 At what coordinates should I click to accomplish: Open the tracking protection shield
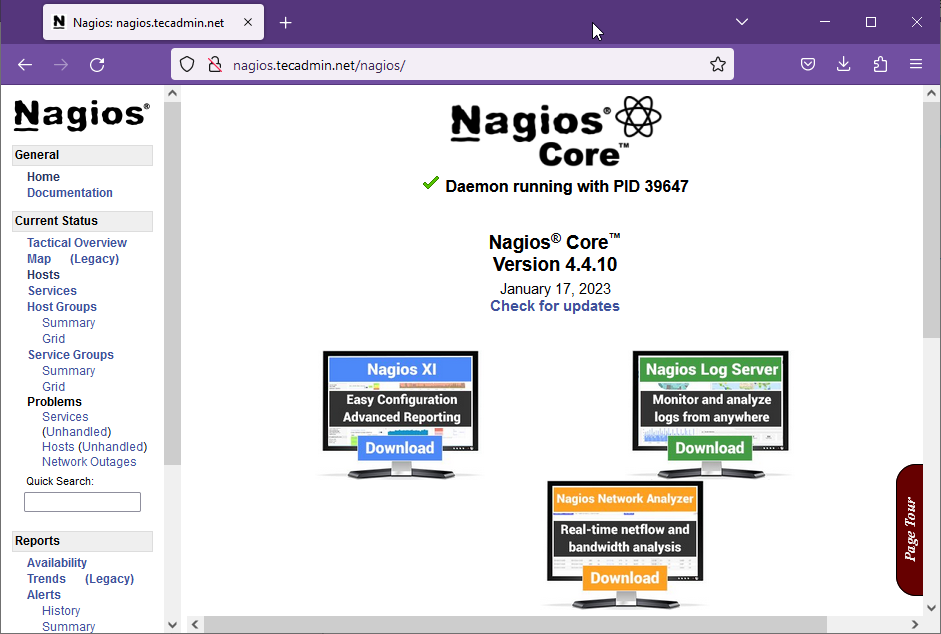[187, 64]
